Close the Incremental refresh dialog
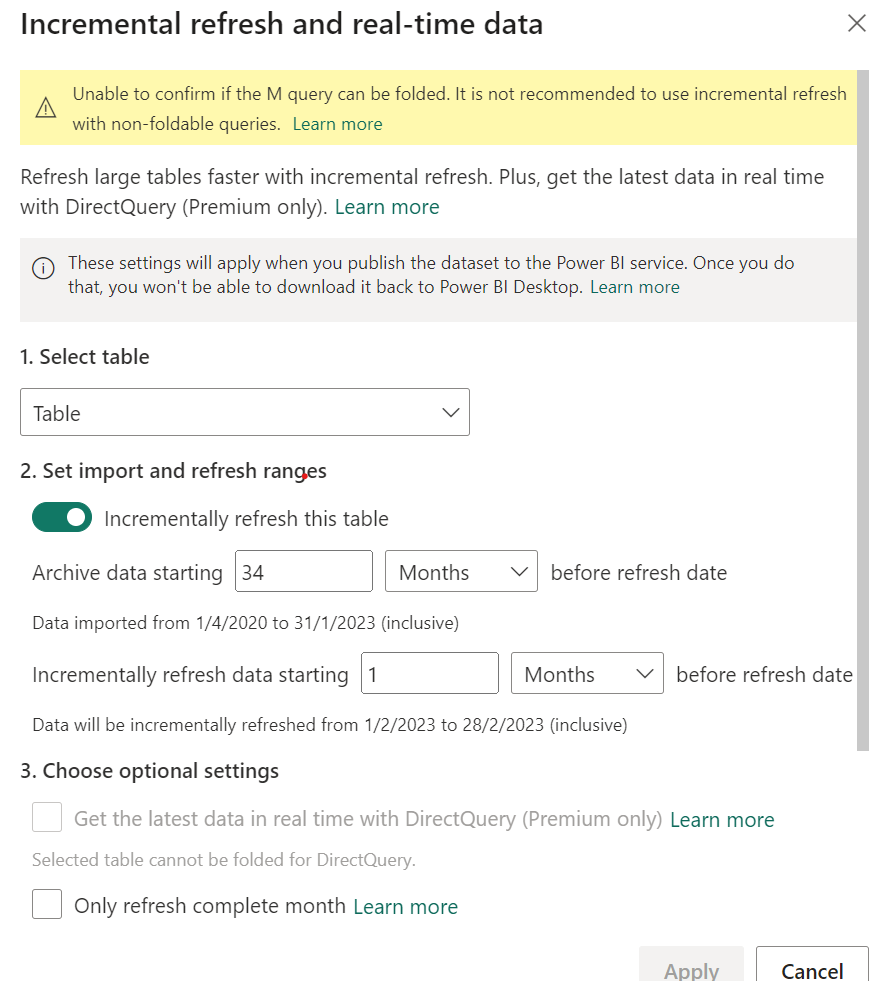Viewport: 886px width, 981px height. click(x=857, y=24)
